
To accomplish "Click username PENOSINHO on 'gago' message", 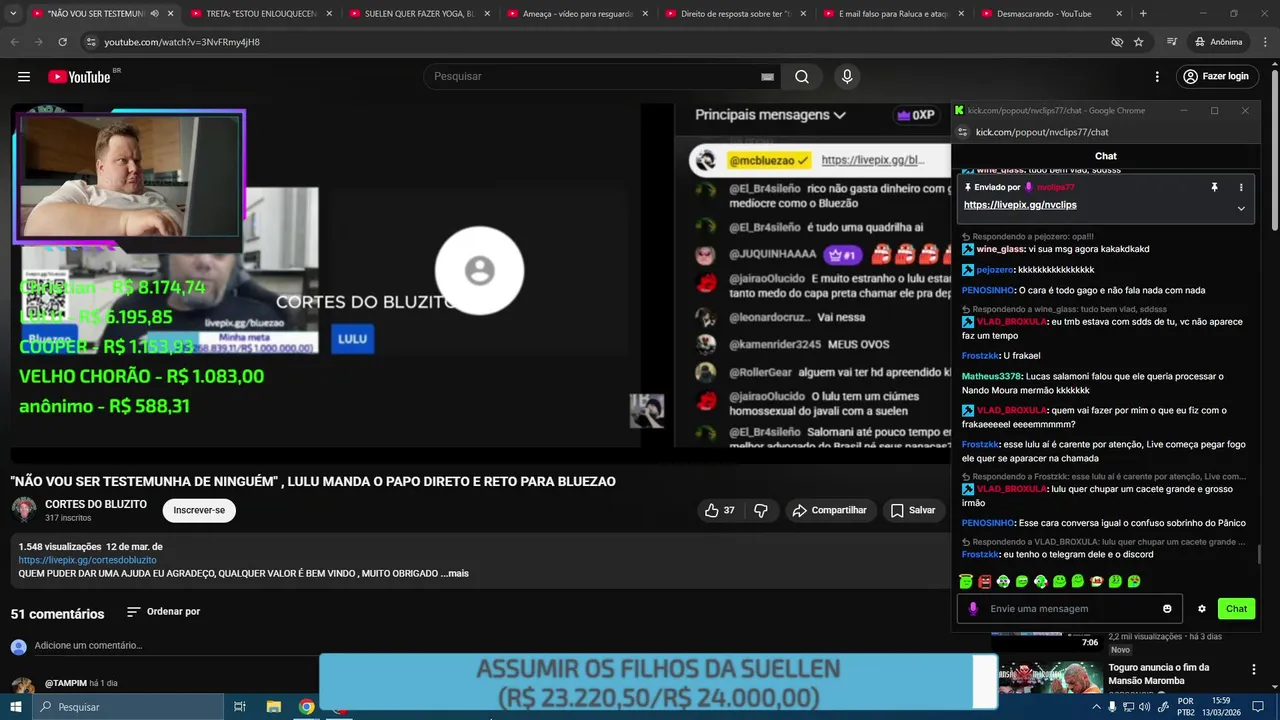I will 988,290.
